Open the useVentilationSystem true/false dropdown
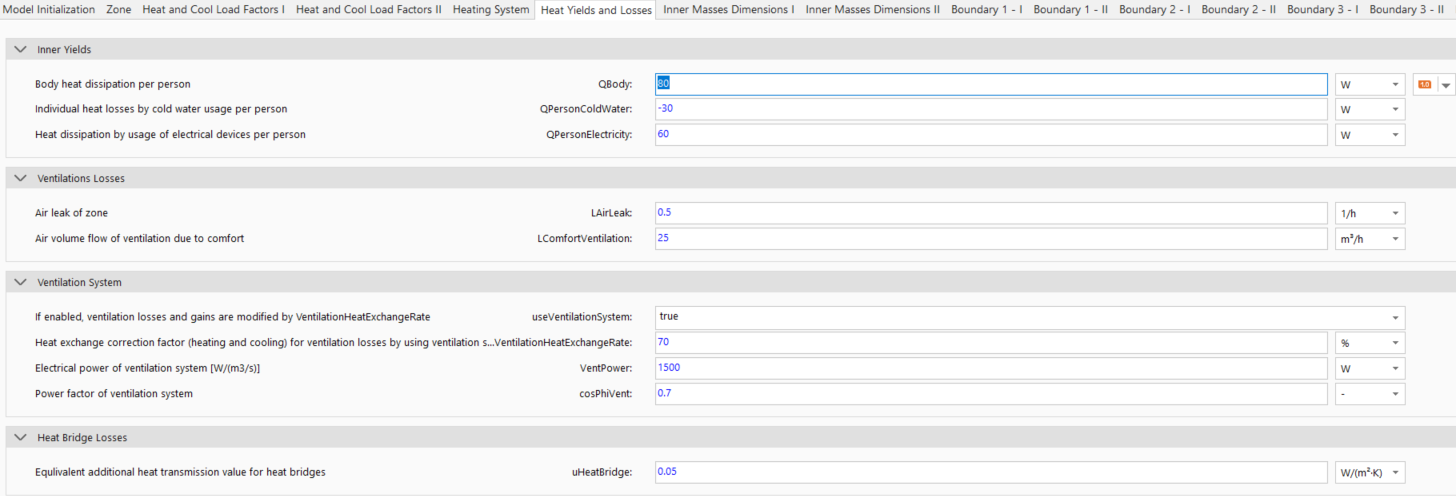Image resolution: width=1456 pixels, height=496 pixels. tap(1030, 317)
